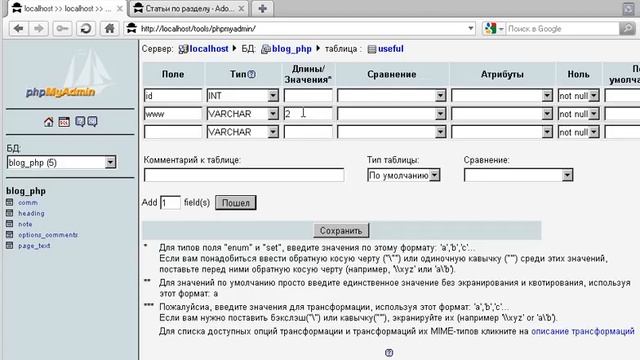
Task: Switch to 'Статьи по разделу' tab
Action: pyautogui.click(x=189, y=9)
